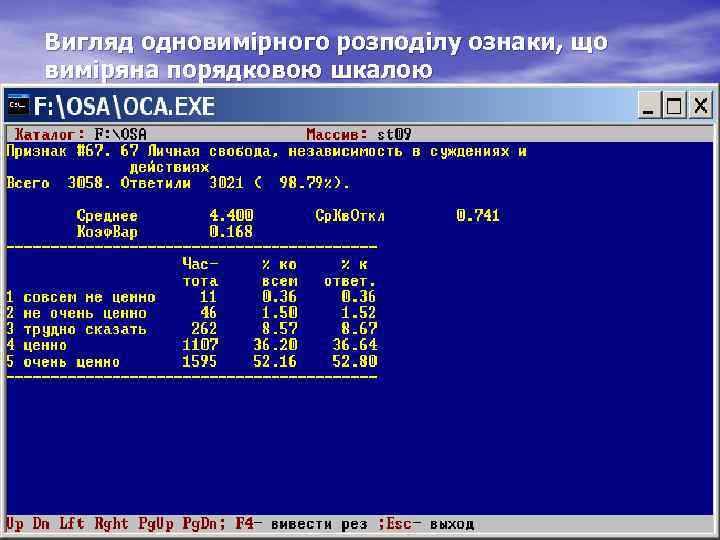Select row '2 не очень ценно'
Screen dimensions: 720x540
[x=191, y=313]
